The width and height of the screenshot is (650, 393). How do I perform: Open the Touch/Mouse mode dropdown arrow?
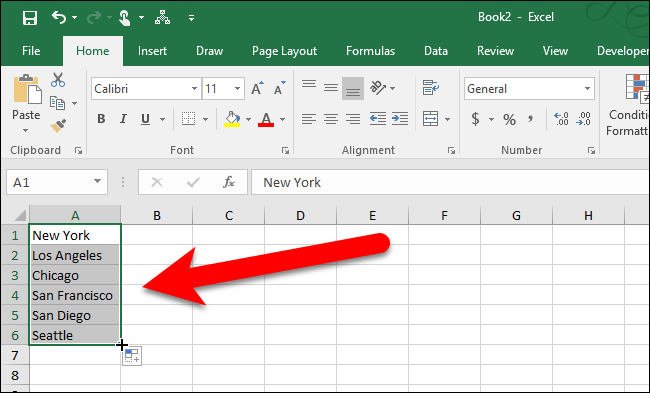click(x=141, y=18)
